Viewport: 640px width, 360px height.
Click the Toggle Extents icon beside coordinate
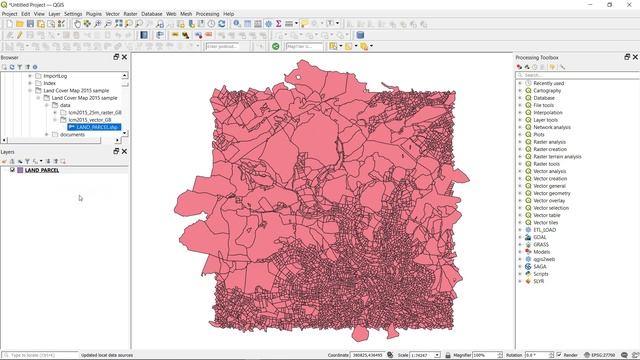pos(390,355)
